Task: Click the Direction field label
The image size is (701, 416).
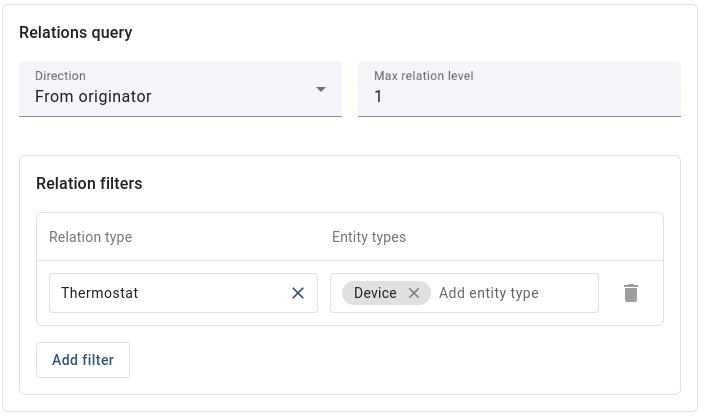Action: [x=60, y=75]
